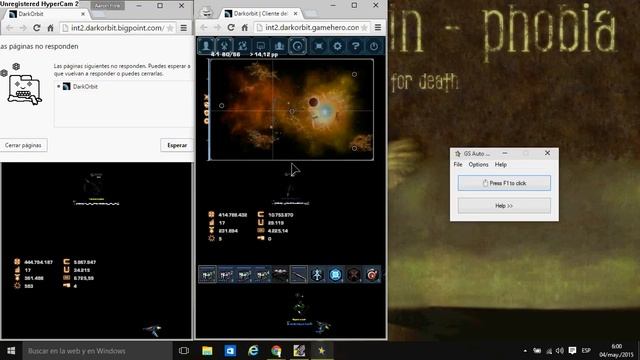Viewport: 640px width, 360px height.
Task: Activate the red target ability slot
Action: point(372,275)
